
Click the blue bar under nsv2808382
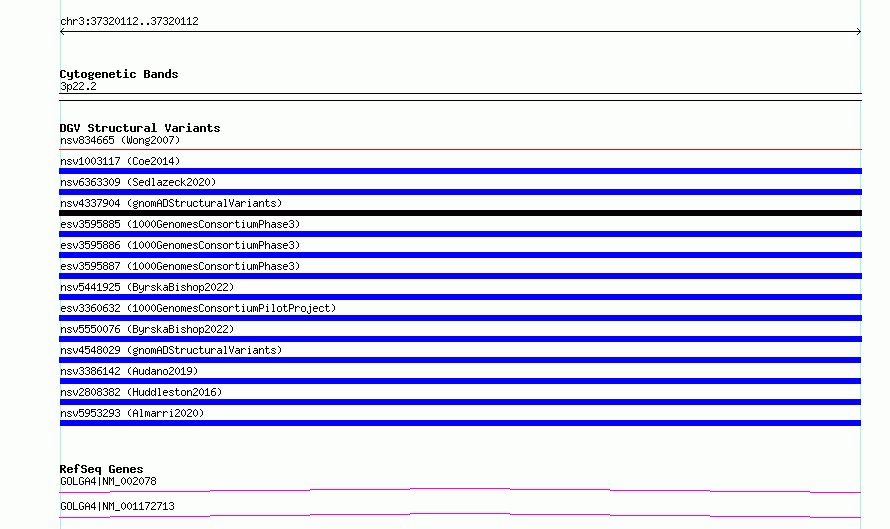(x=460, y=402)
